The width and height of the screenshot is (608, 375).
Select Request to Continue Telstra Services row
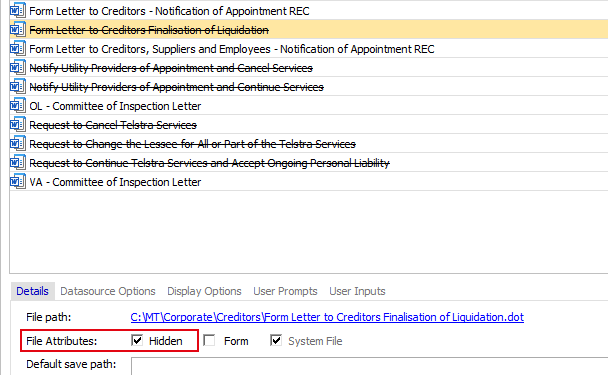tap(309, 163)
